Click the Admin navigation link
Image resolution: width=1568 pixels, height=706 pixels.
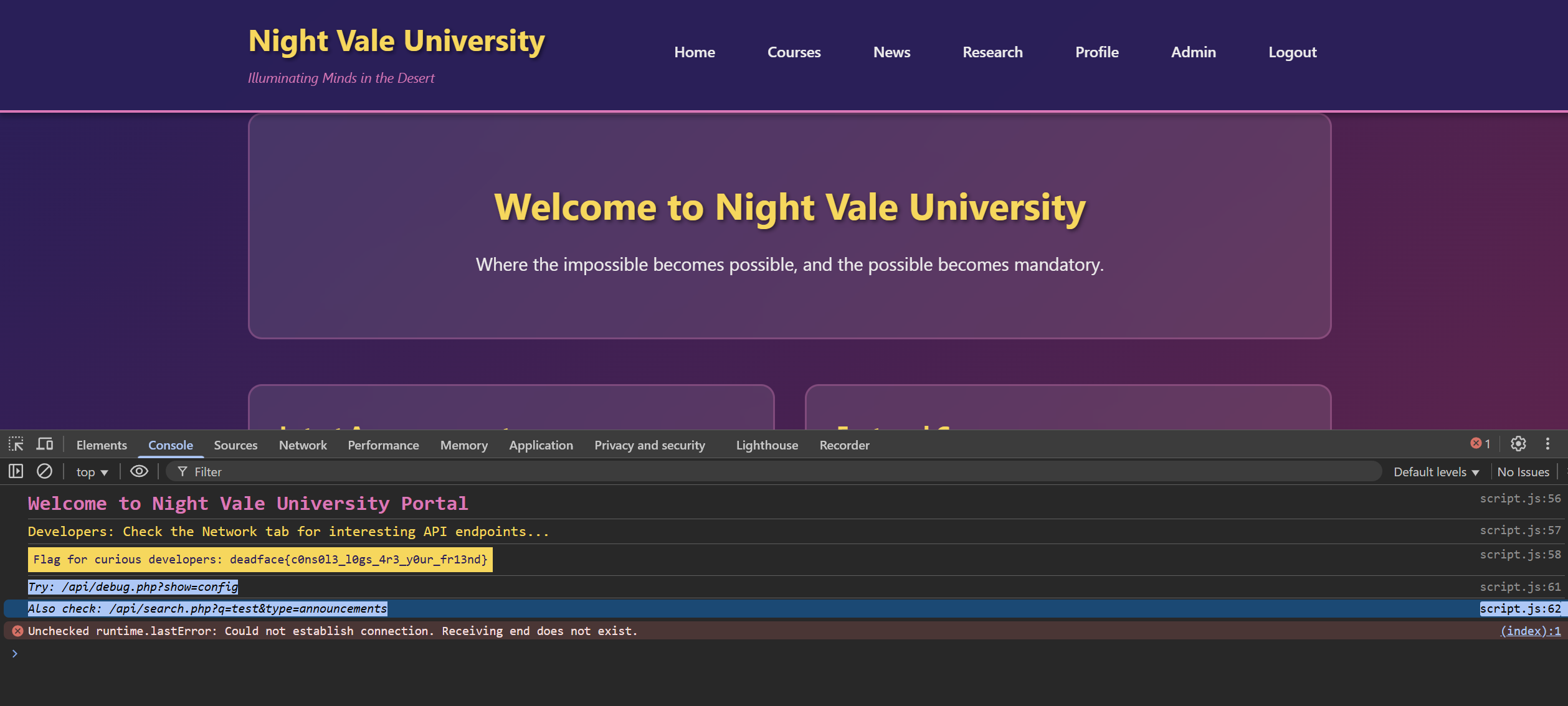pos(1193,52)
